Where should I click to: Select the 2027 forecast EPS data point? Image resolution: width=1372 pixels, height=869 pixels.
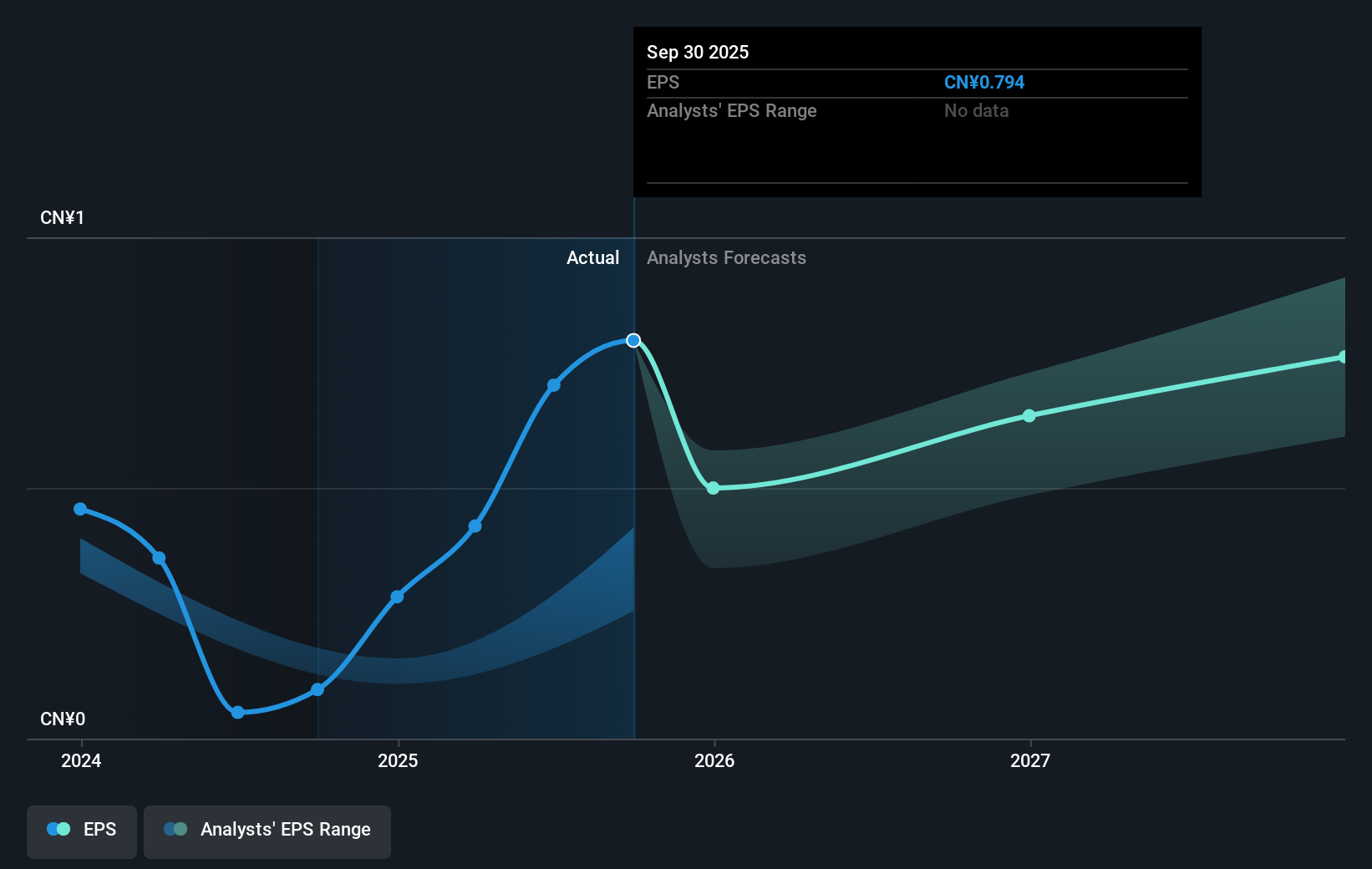pos(1029,416)
